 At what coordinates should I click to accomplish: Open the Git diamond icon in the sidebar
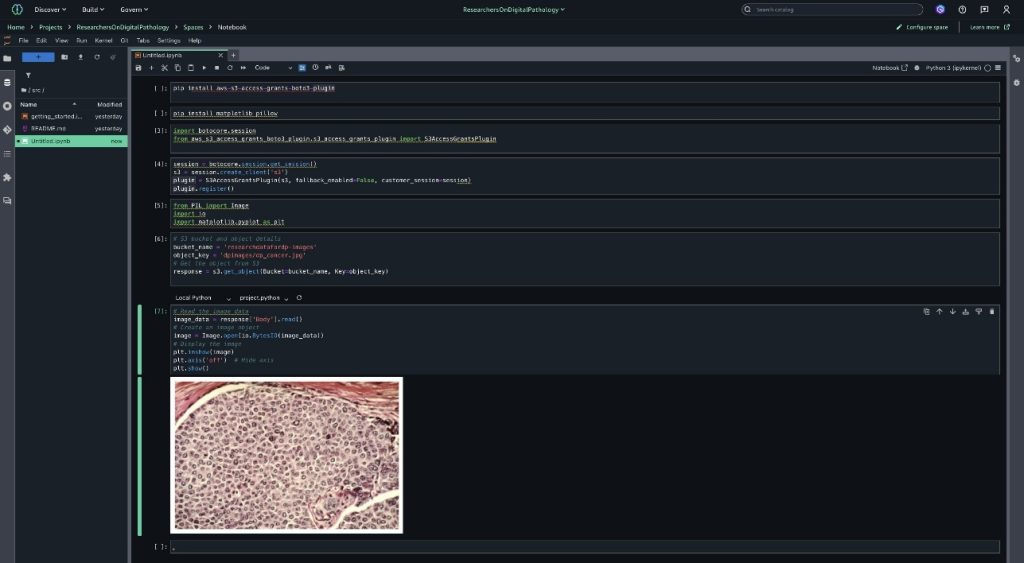point(7,130)
